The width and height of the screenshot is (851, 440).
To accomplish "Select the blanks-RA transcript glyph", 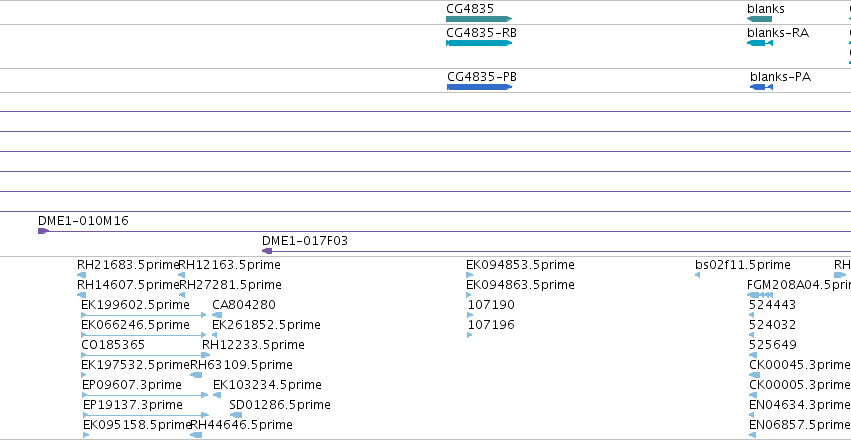I will (760, 43).
